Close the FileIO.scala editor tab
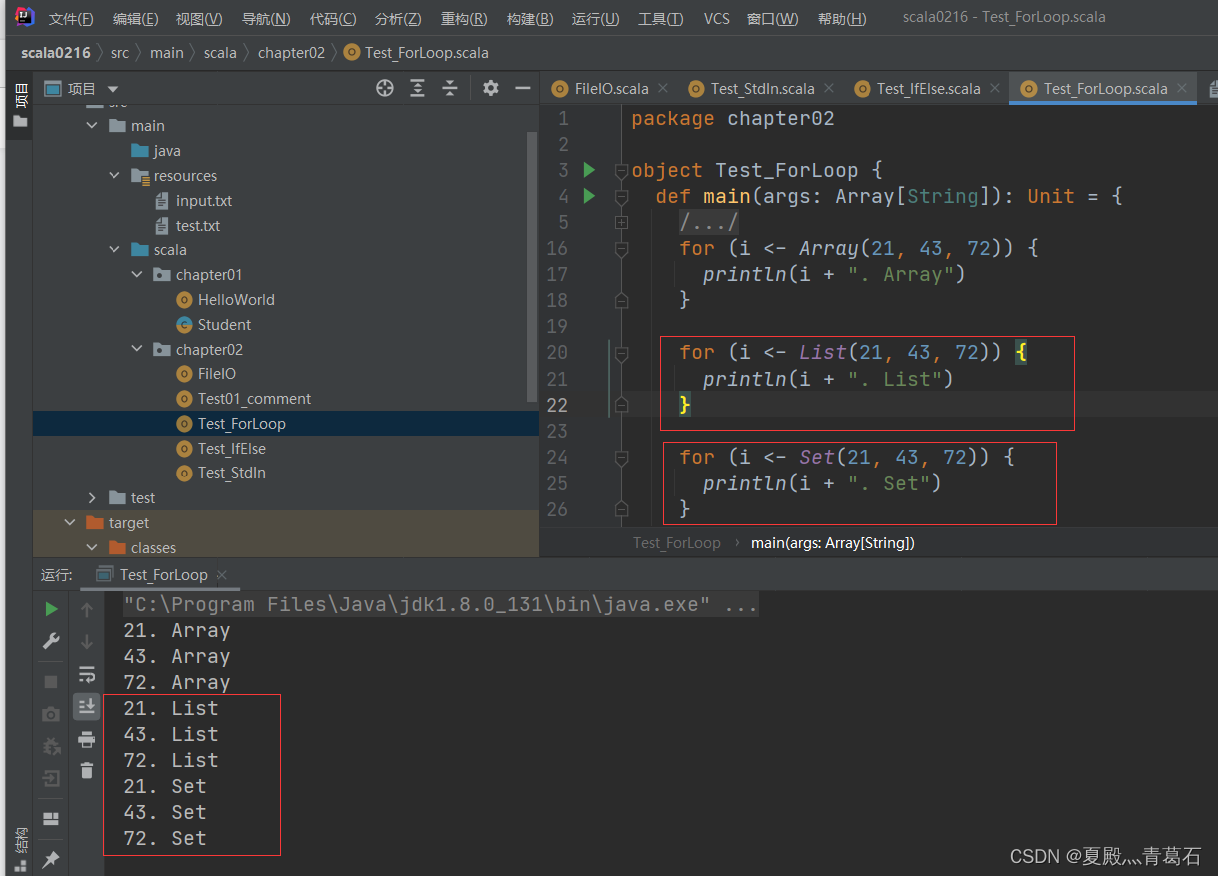Viewport: 1218px width, 876px height. pyautogui.click(x=663, y=88)
